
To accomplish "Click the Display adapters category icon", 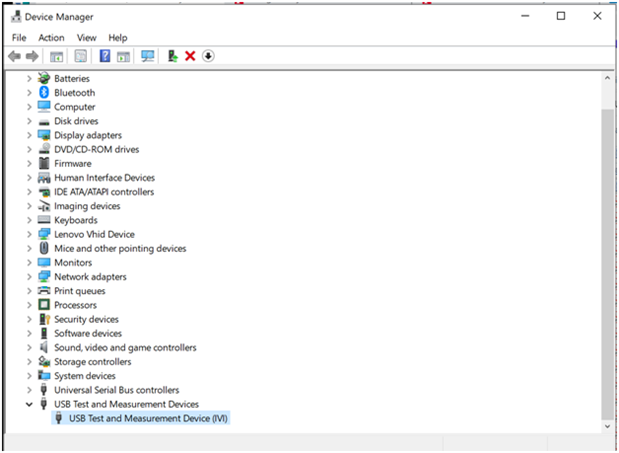I will click(44, 135).
